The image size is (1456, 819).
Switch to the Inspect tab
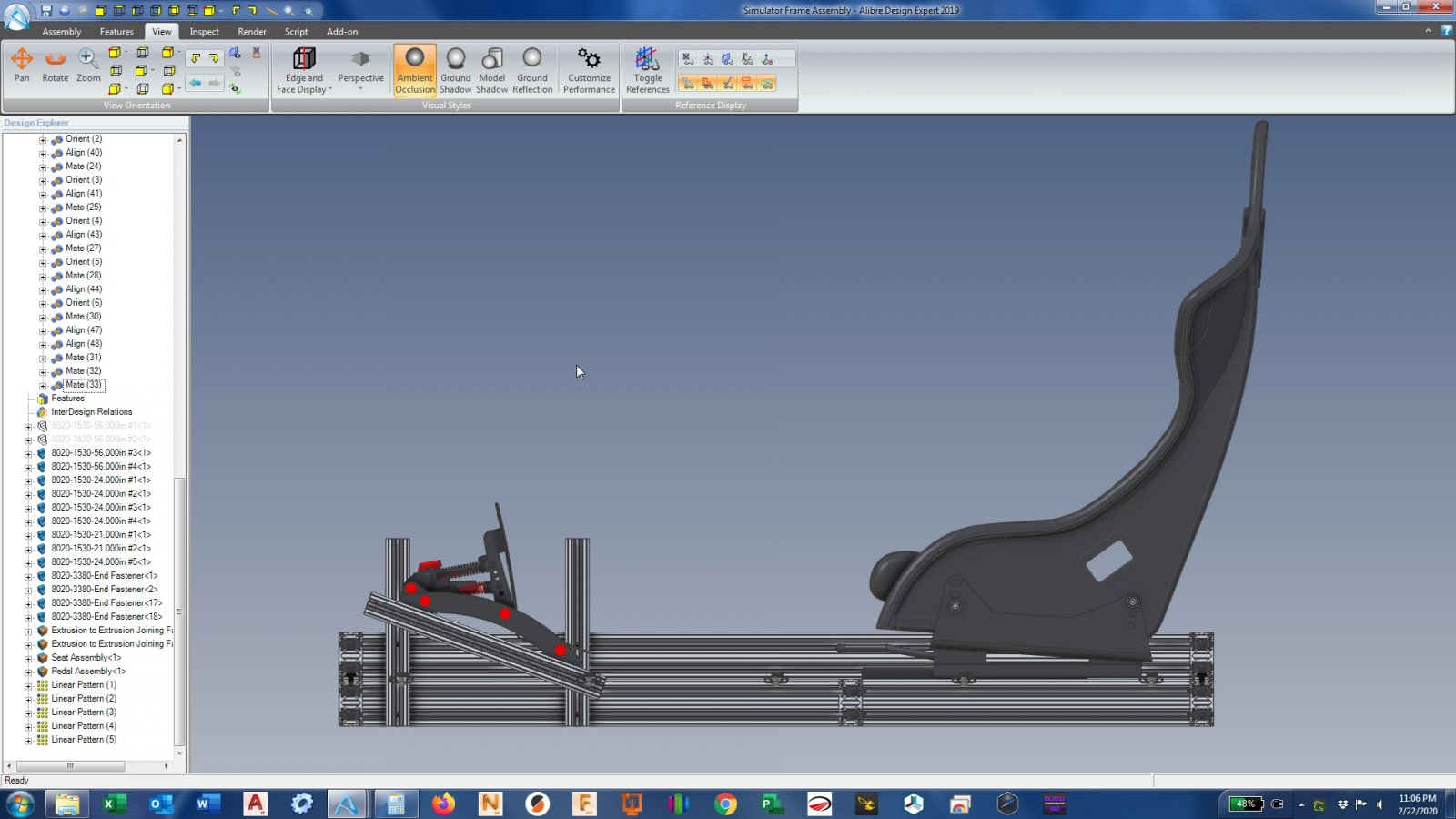pyautogui.click(x=205, y=32)
